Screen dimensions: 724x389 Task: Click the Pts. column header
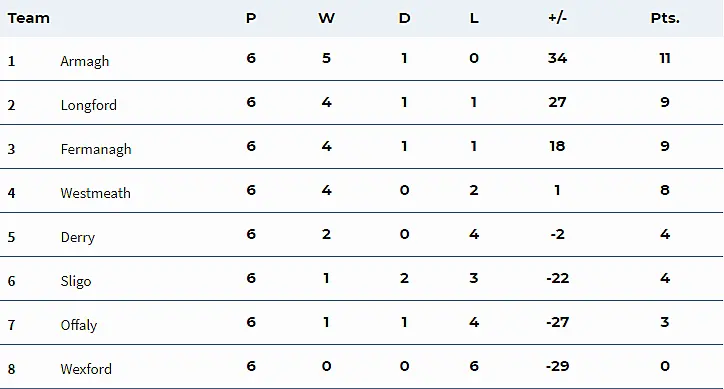pos(665,18)
